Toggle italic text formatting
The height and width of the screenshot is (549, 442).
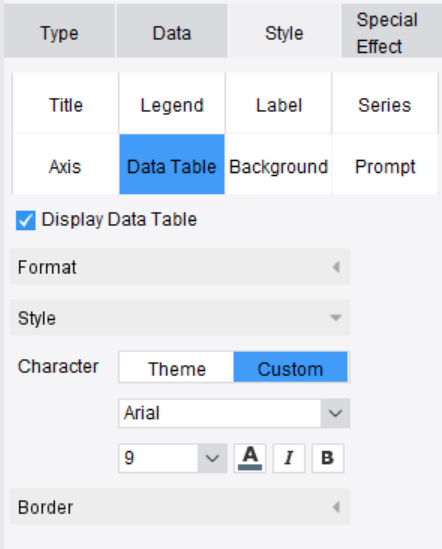click(x=289, y=458)
